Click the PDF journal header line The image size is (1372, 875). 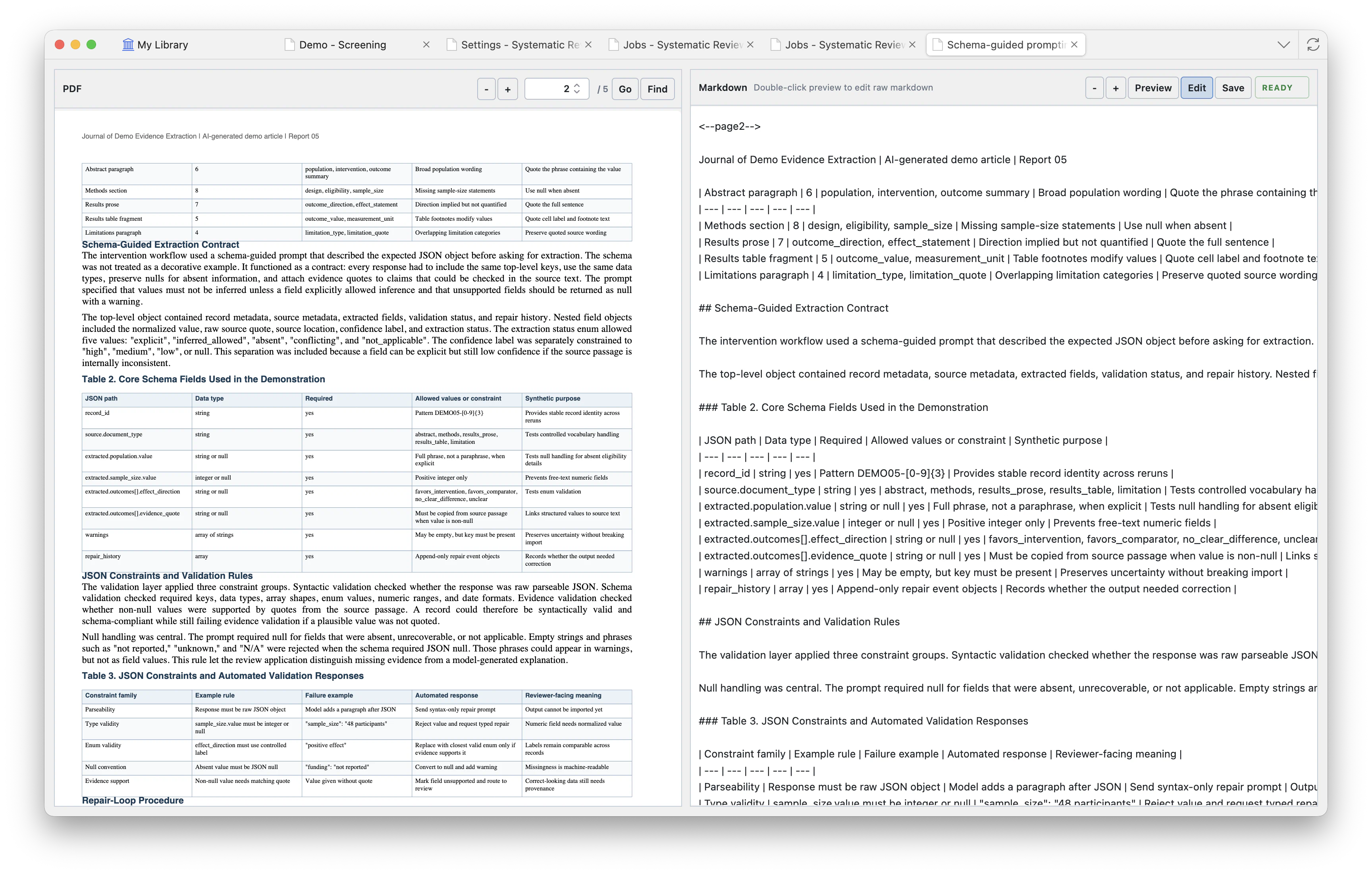pyautogui.click(x=200, y=136)
